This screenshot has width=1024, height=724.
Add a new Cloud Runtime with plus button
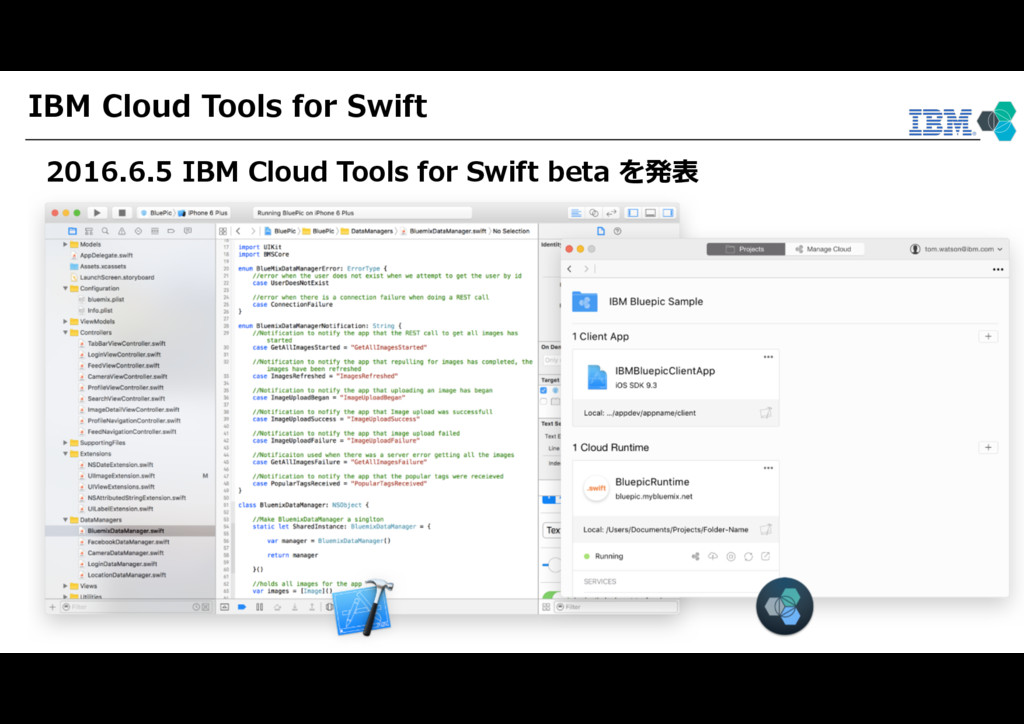click(987, 447)
